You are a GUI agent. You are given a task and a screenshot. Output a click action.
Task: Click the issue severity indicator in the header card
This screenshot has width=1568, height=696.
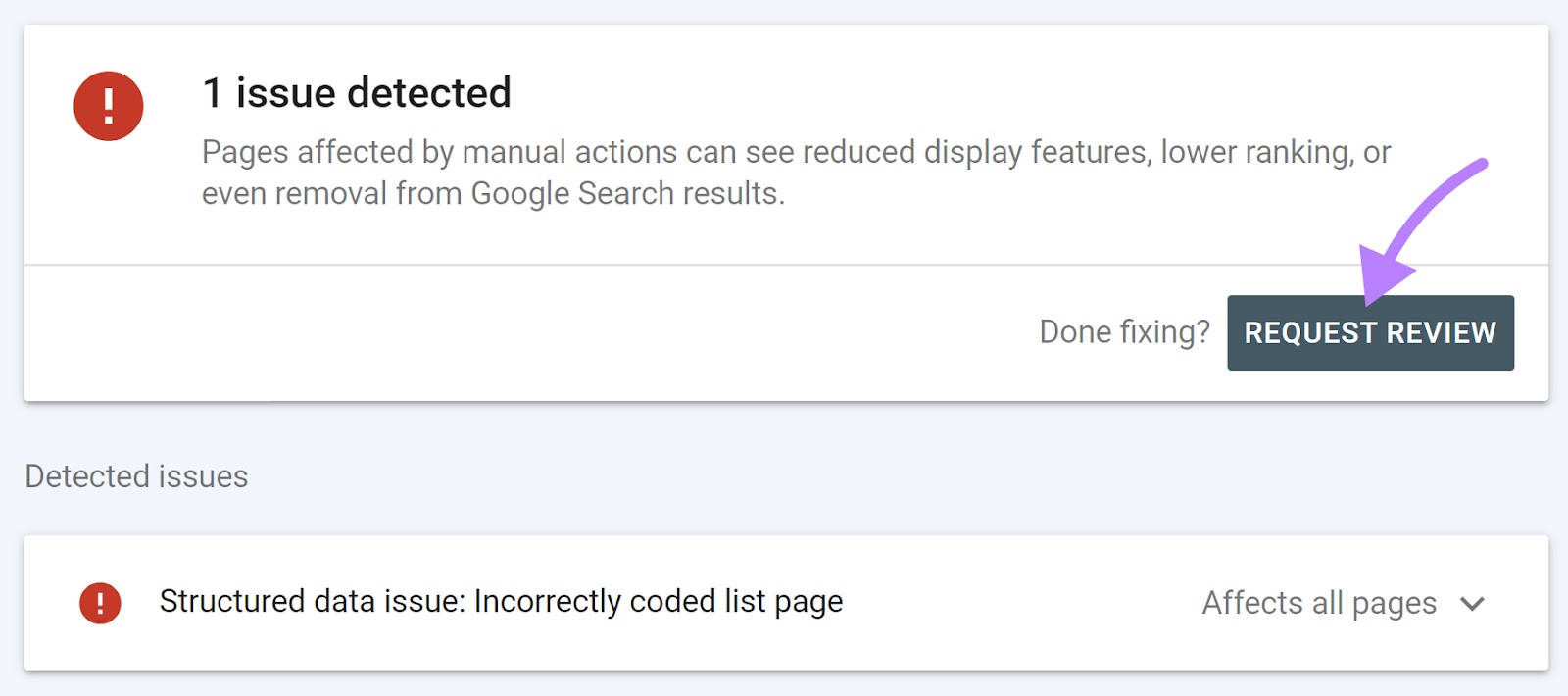(x=108, y=105)
